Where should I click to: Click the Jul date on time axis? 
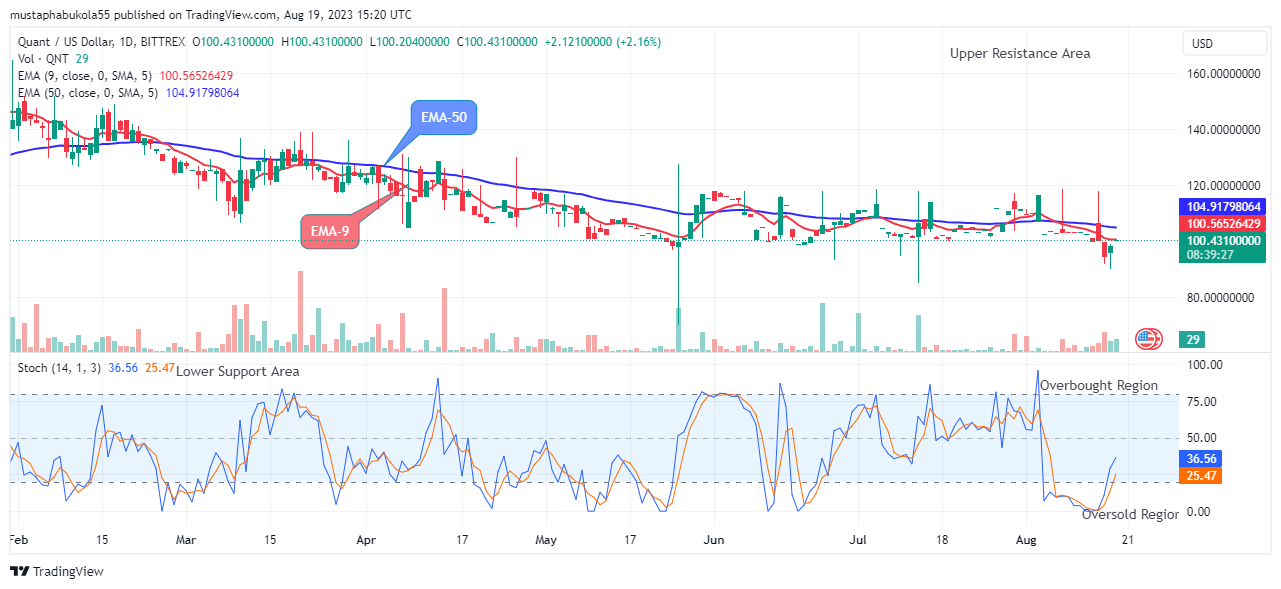click(857, 538)
